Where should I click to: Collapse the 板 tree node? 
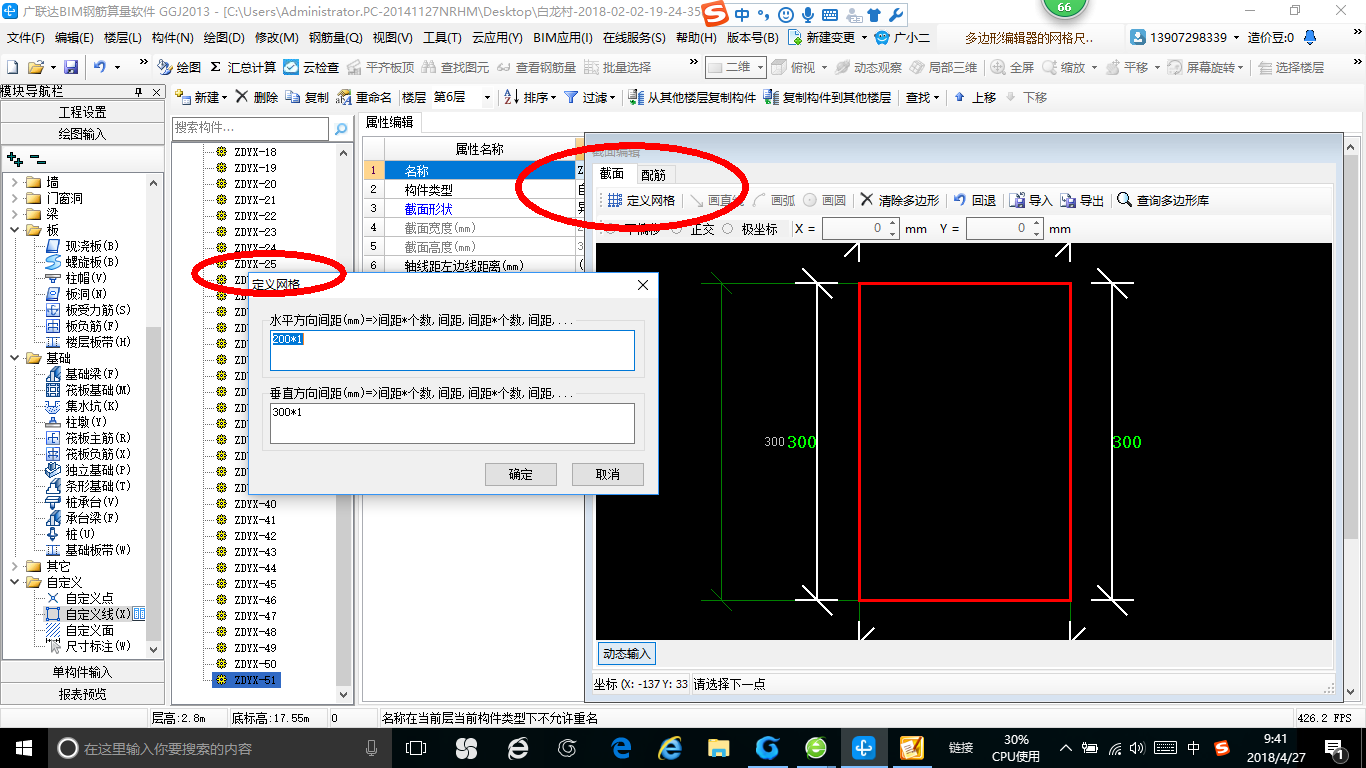coord(14,230)
